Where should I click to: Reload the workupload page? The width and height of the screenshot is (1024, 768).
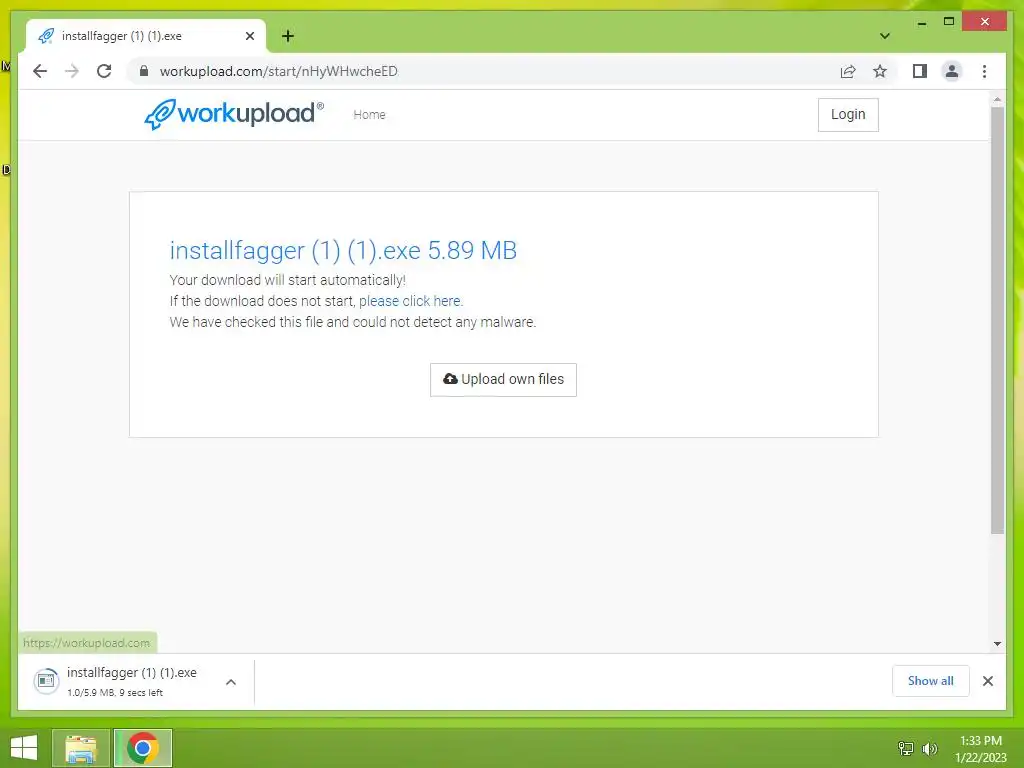point(104,71)
